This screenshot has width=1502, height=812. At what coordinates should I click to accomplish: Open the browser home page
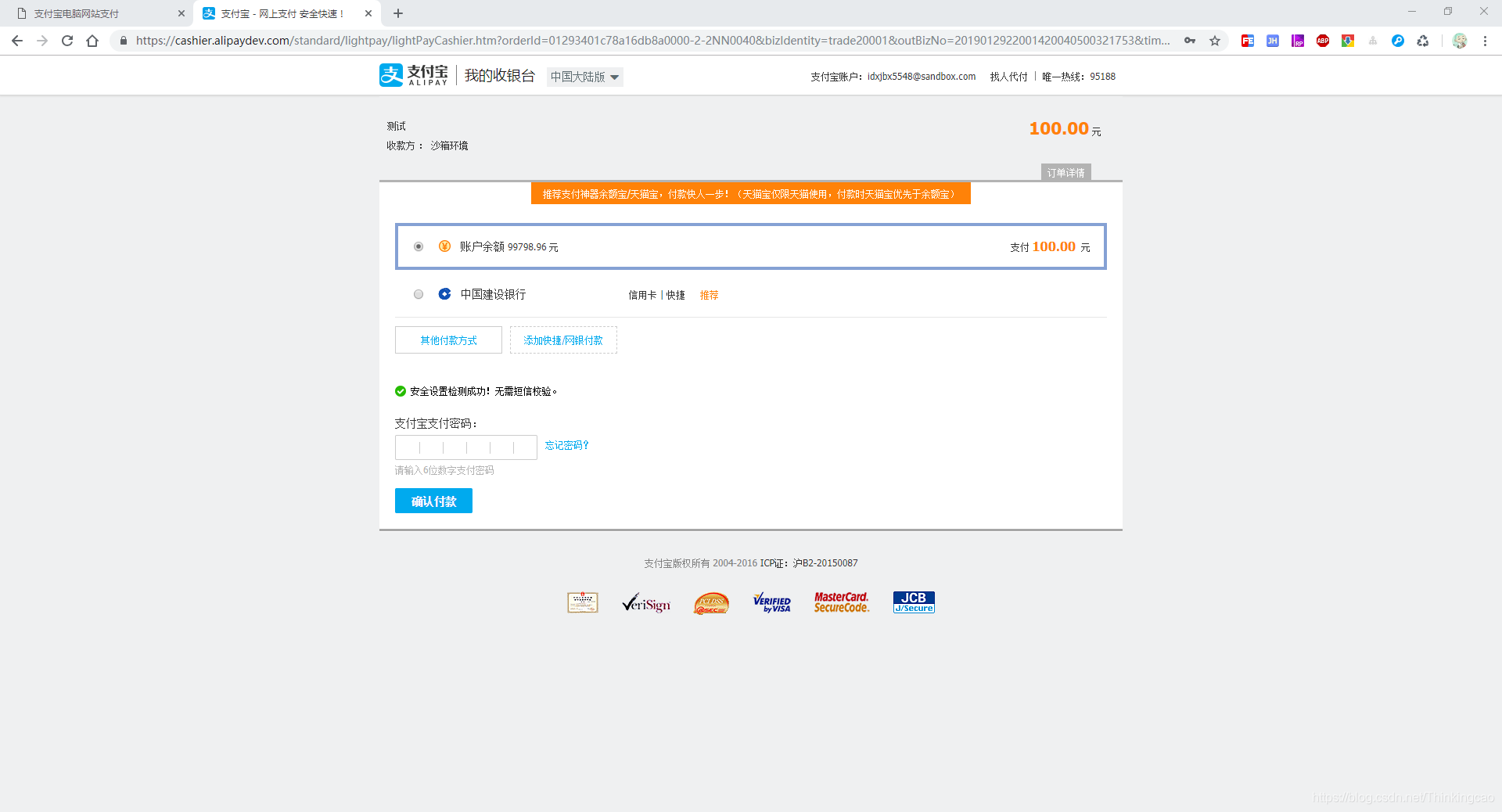point(92,41)
